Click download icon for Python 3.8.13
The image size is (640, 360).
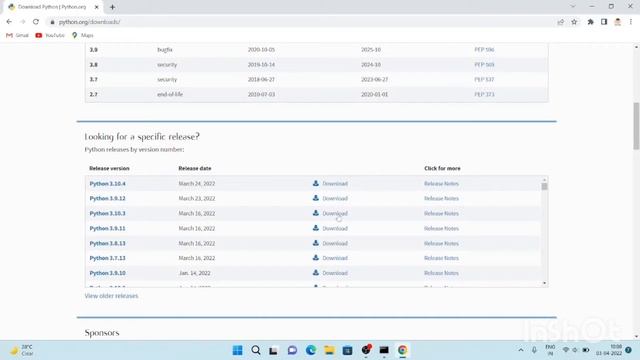316,243
